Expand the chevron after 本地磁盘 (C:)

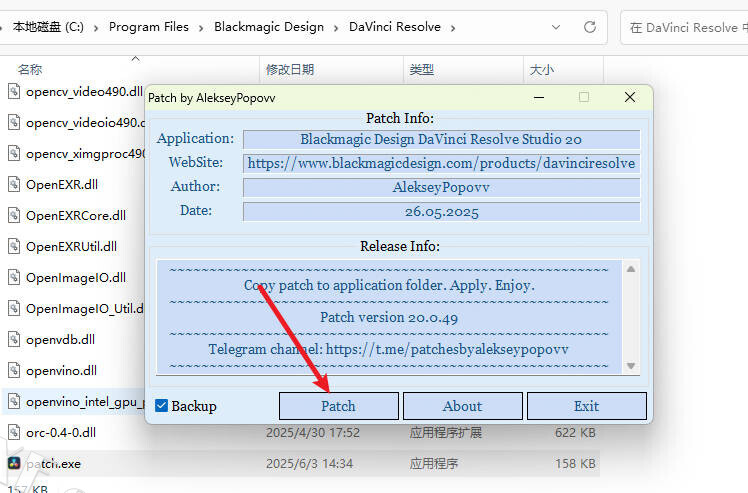point(96,28)
